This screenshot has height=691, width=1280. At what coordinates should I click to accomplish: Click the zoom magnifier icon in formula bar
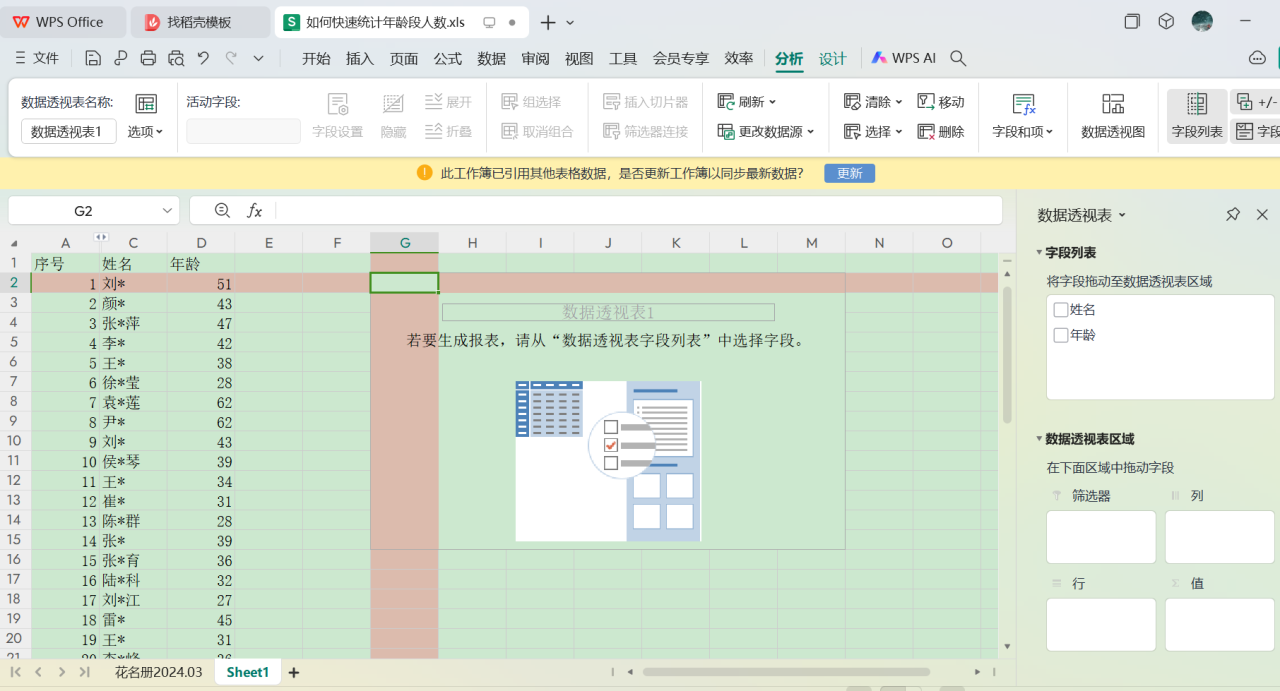coord(223,210)
